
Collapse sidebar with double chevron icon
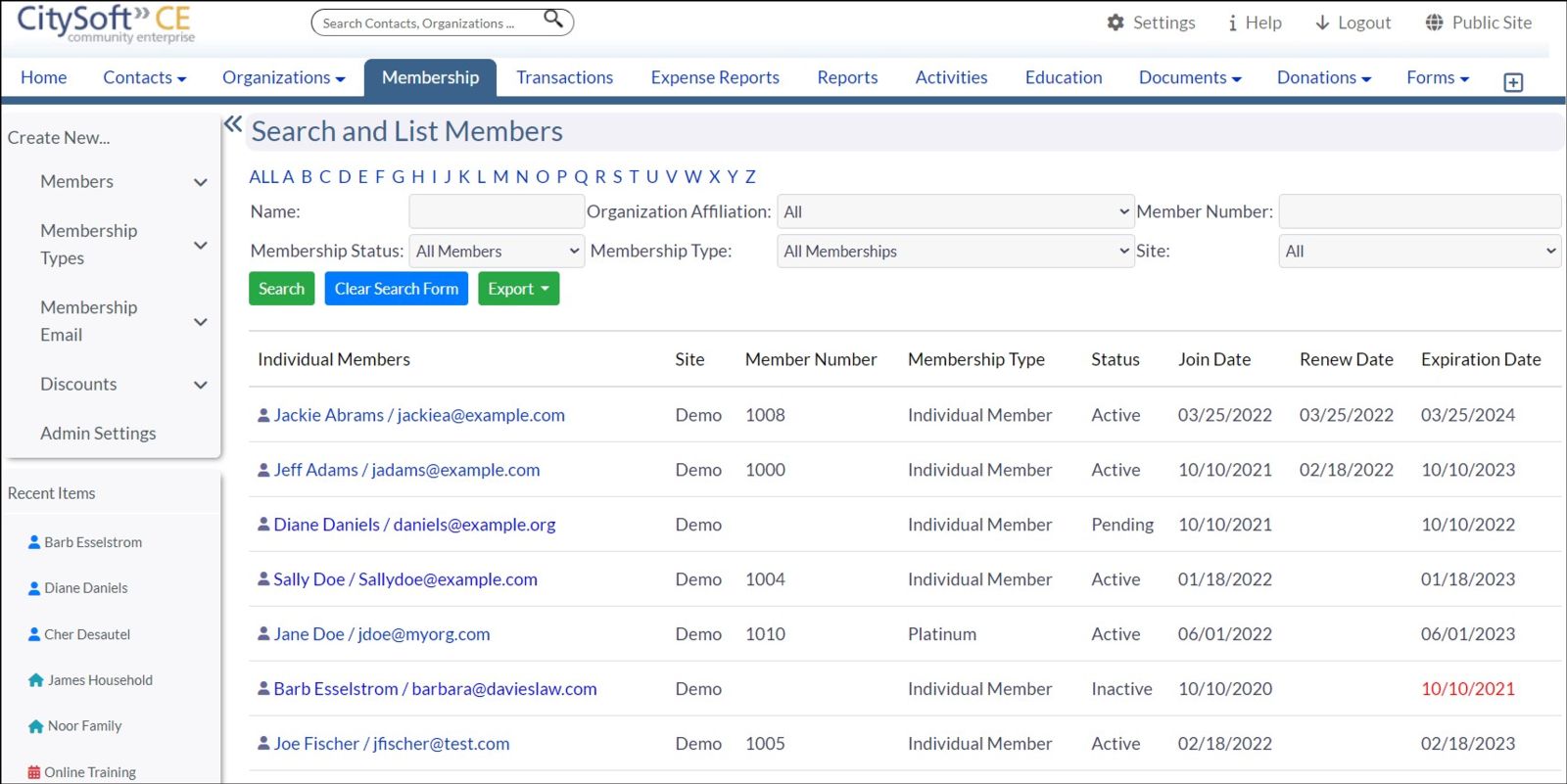click(233, 124)
